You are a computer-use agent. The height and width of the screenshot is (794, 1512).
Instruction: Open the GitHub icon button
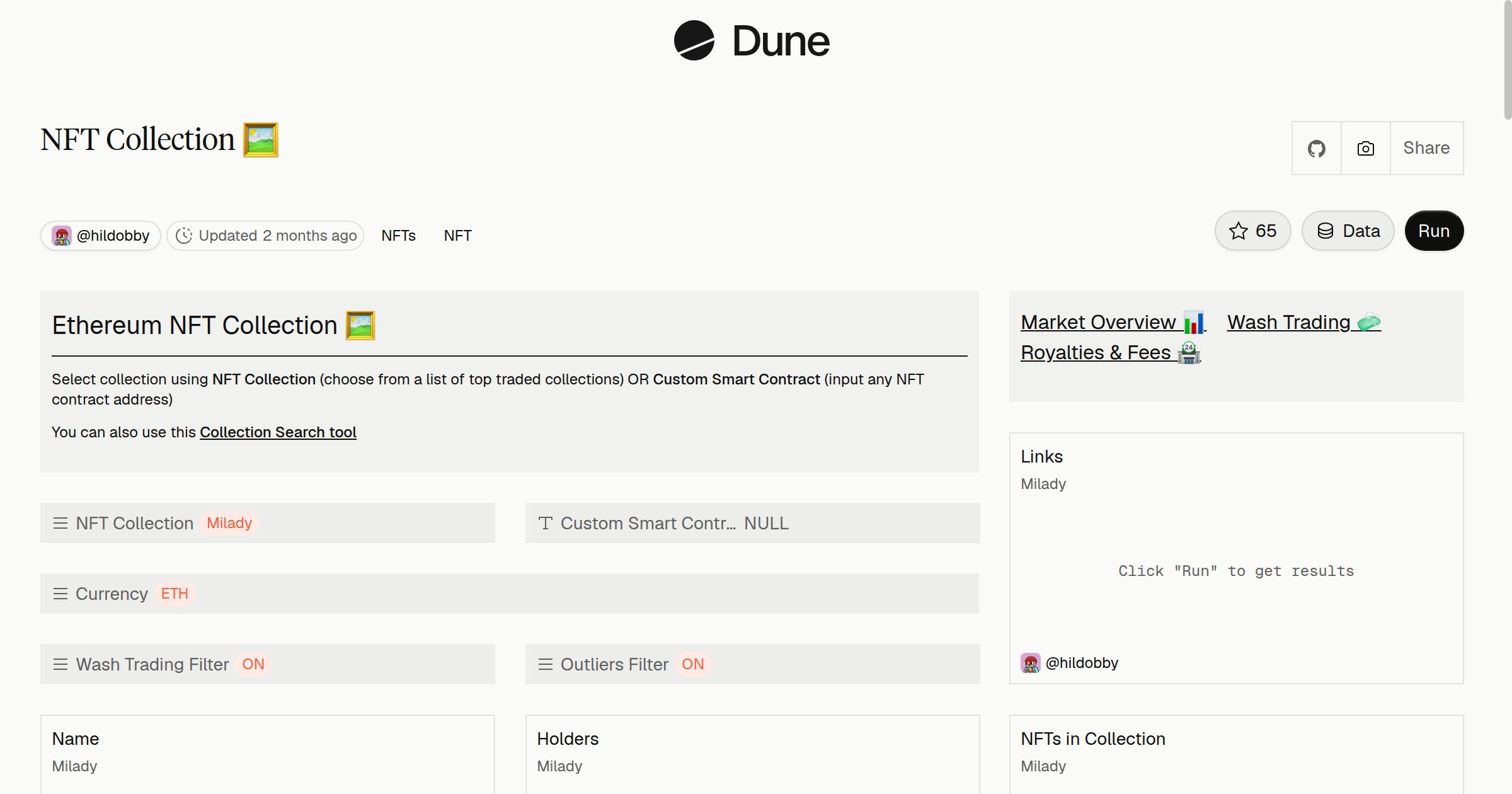[x=1316, y=148]
